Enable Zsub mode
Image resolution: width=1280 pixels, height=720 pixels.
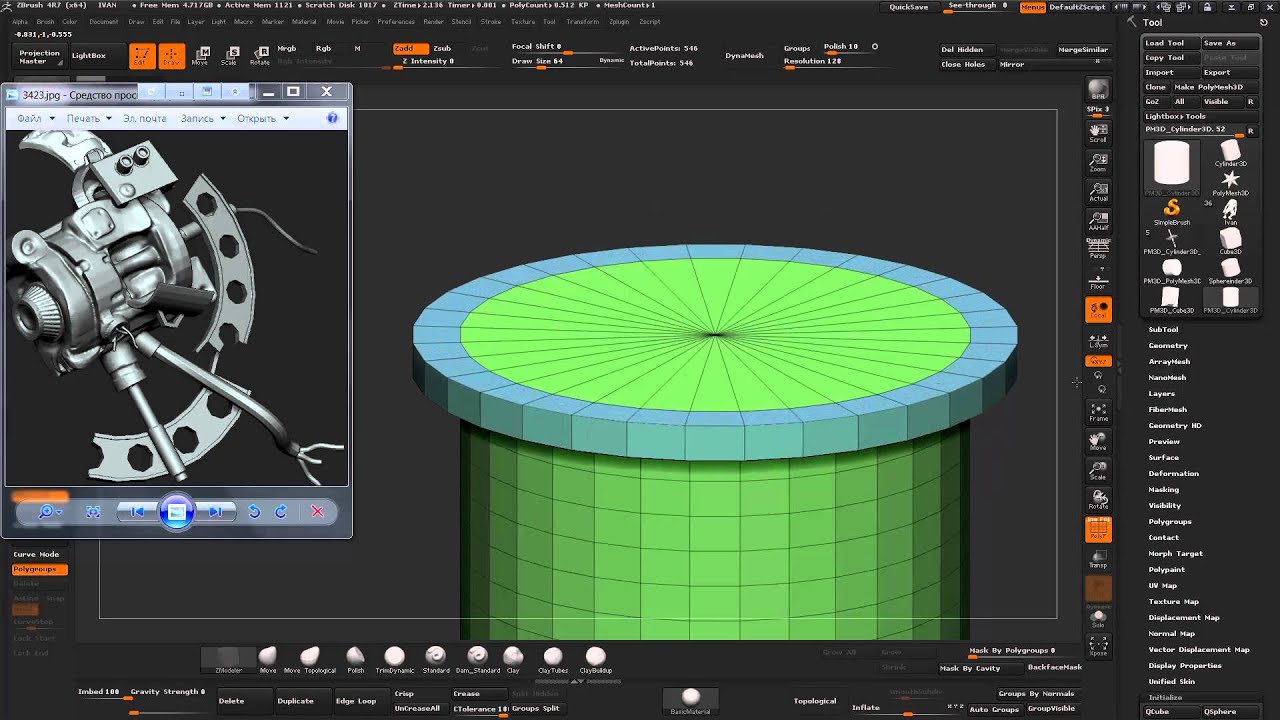click(442, 48)
